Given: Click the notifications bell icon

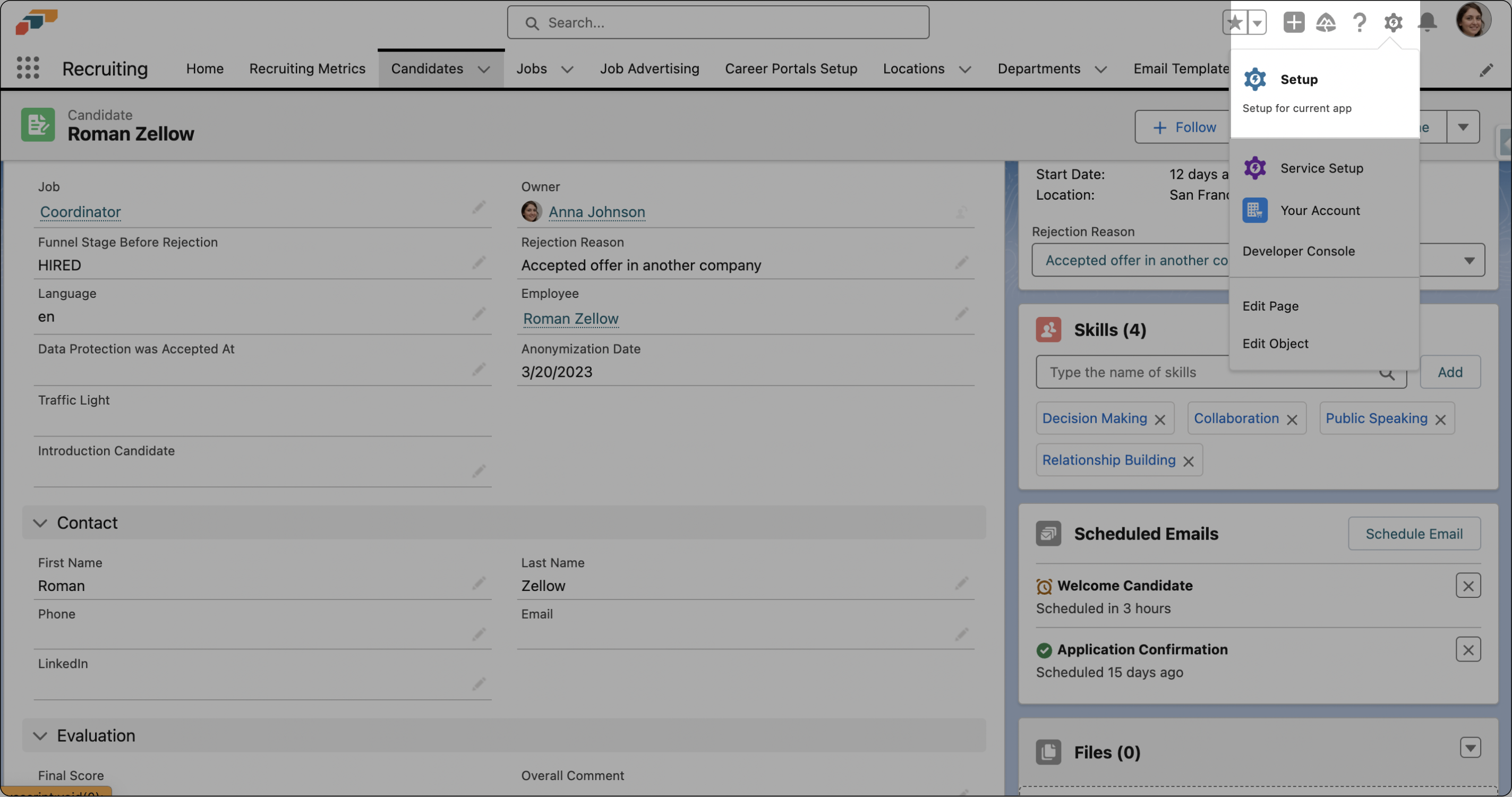Looking at the screenshot, I should [x=1427, y=23].
